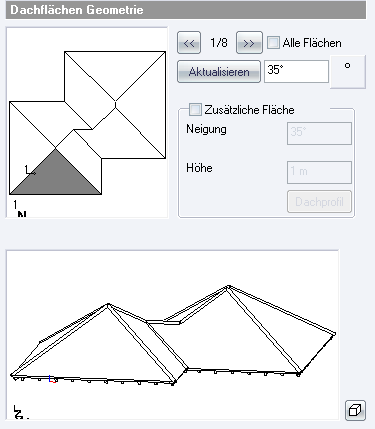Toggle the Zusätzliche Fläche checkbox

tap(195, 110)
